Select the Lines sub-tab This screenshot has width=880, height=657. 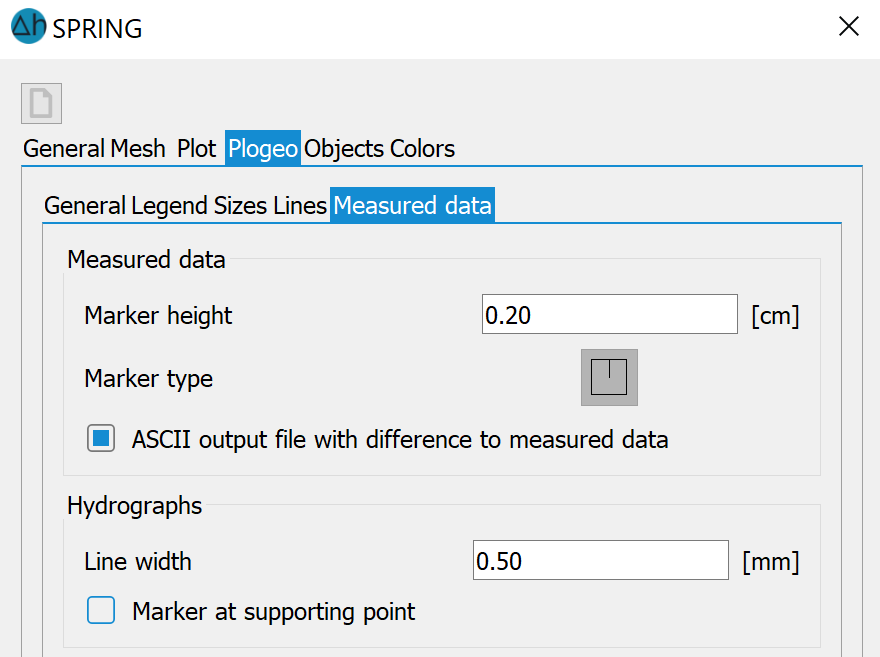tap(300, 206)
